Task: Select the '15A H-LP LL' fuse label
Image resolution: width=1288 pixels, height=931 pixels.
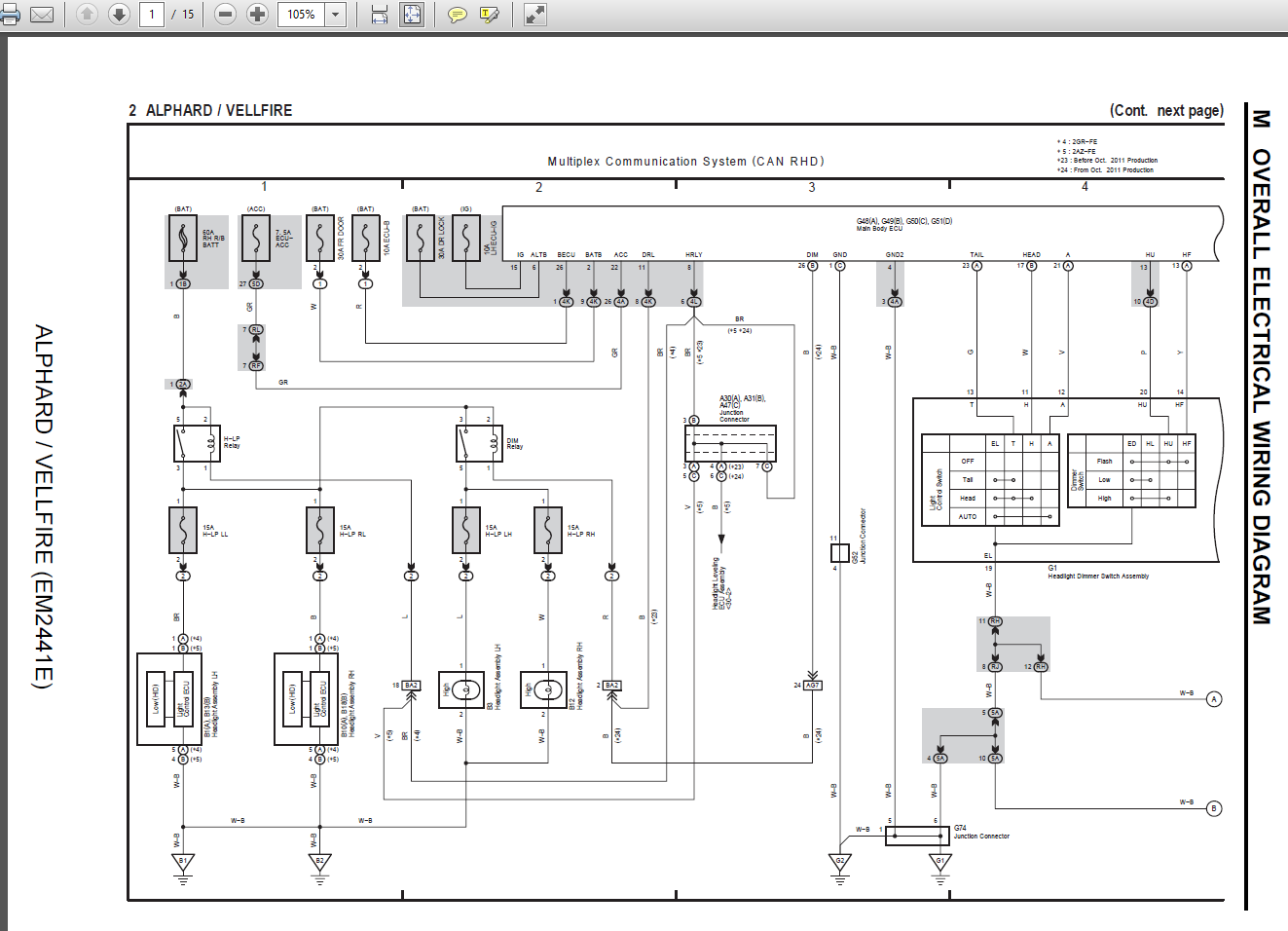Action: click(x=215, y=531)
